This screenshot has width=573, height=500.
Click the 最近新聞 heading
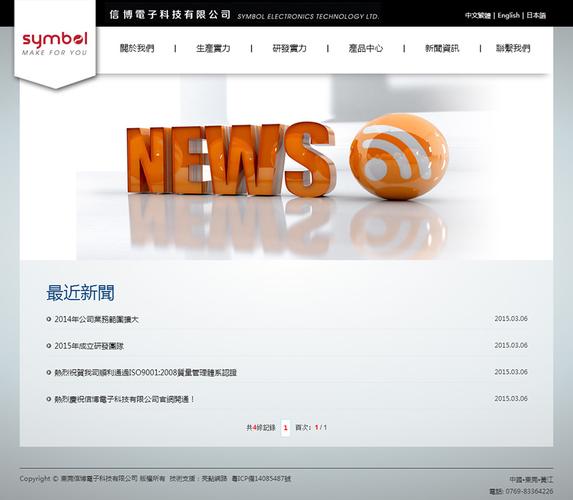(80, 293)
